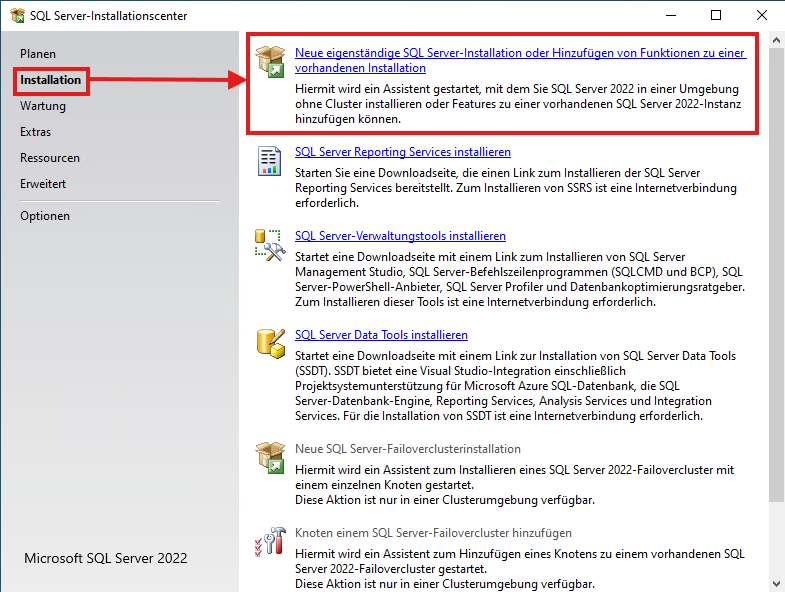This screenshot has width=785, height=592.
Task: Maximize the Installationscenter window
Action: [716, 16]
